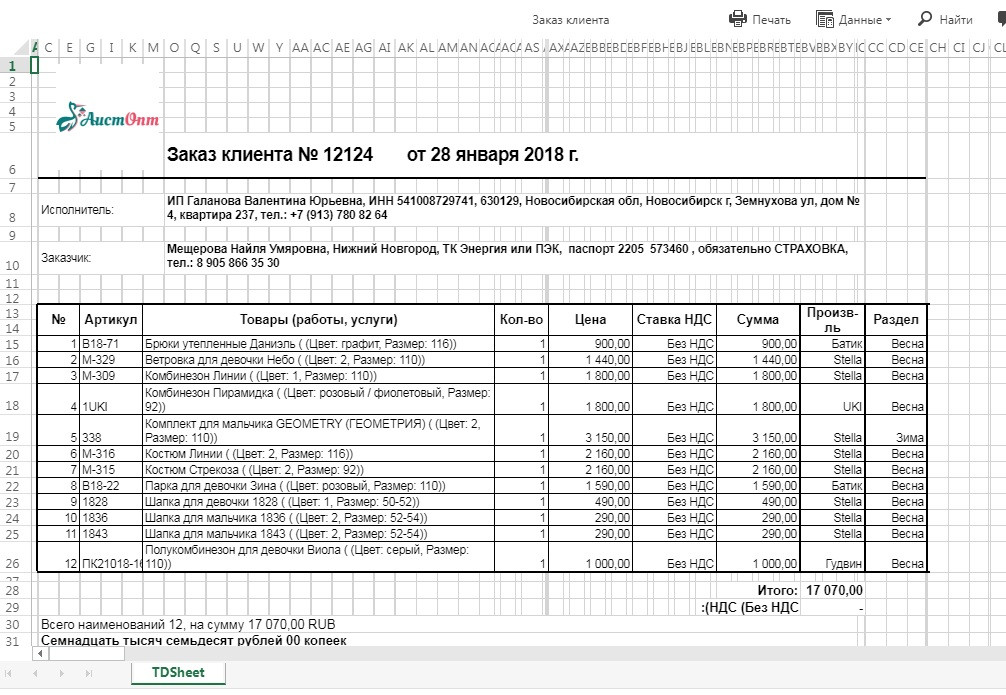This screenshot has height=695, width=1006.
Task: Go to first sheet navigation arrow
Action: tap(9, 673)
